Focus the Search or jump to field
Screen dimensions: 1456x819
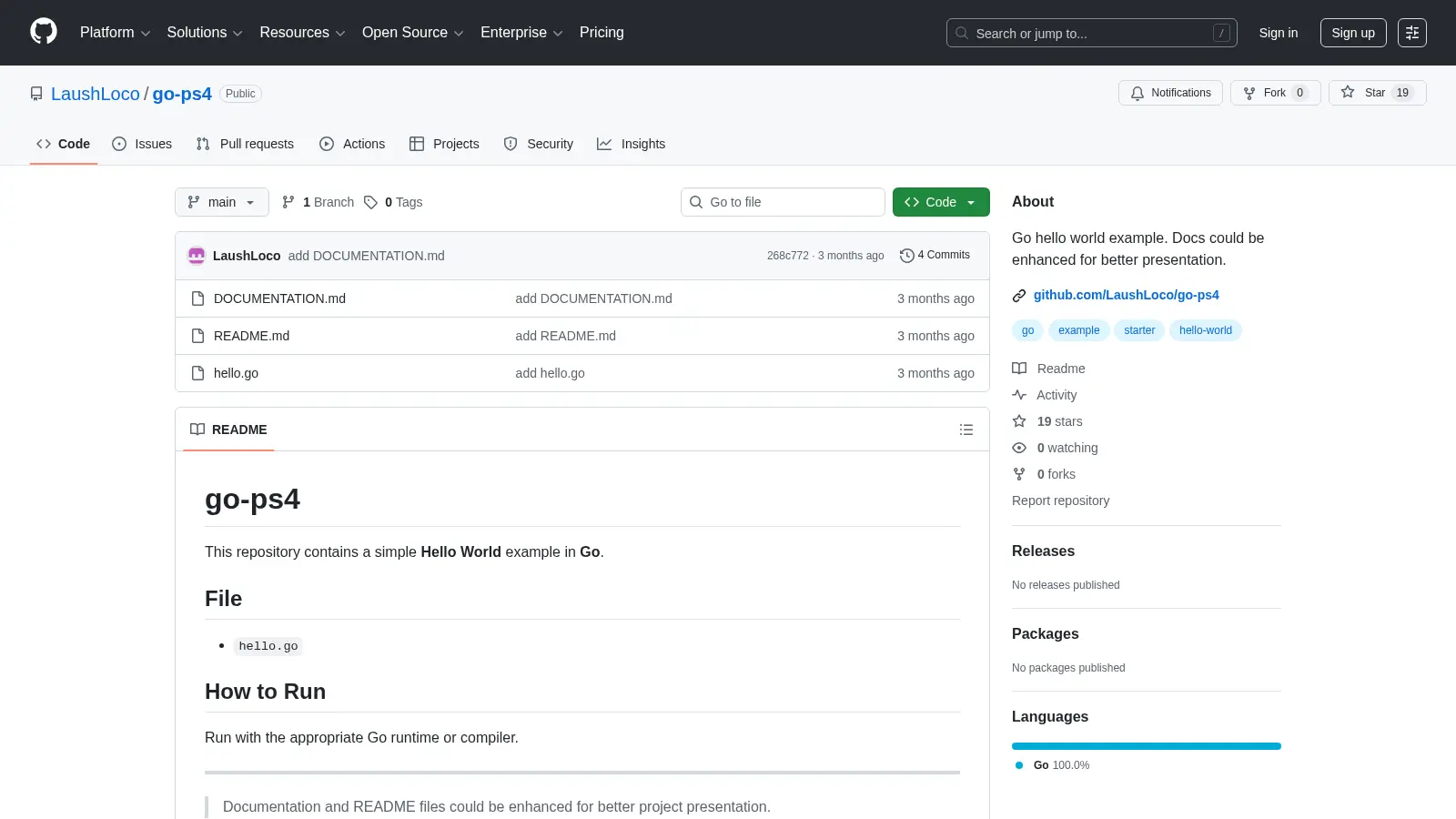pyautogui.click(x=1092, y=33)
